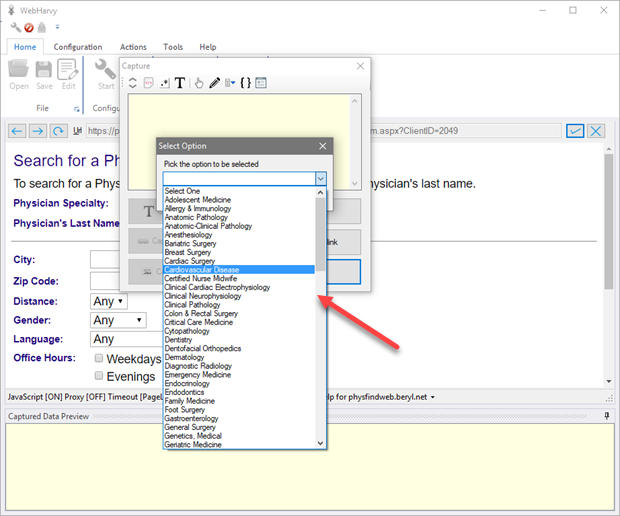Screen dimensions: 620x516
Task: Reload page with the refresh icon
Action: tap(59, 131)
